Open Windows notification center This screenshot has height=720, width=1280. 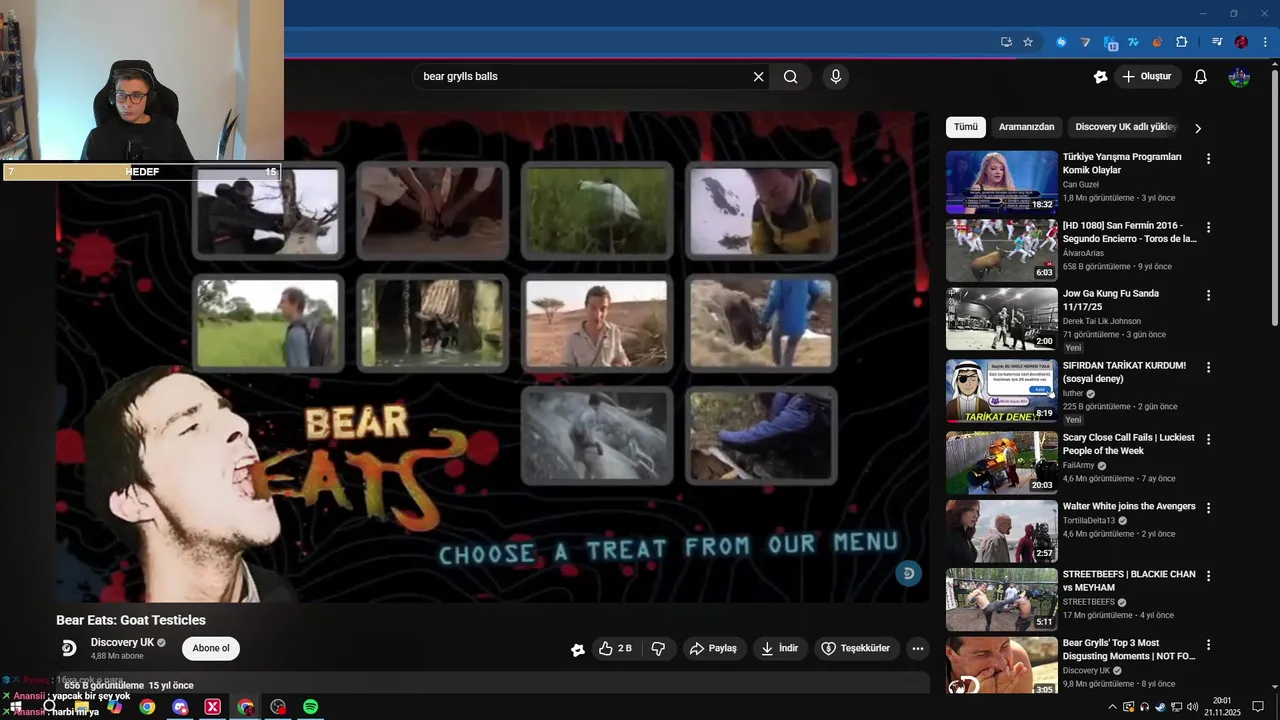pyautogui.click(x=1258, y=707)
